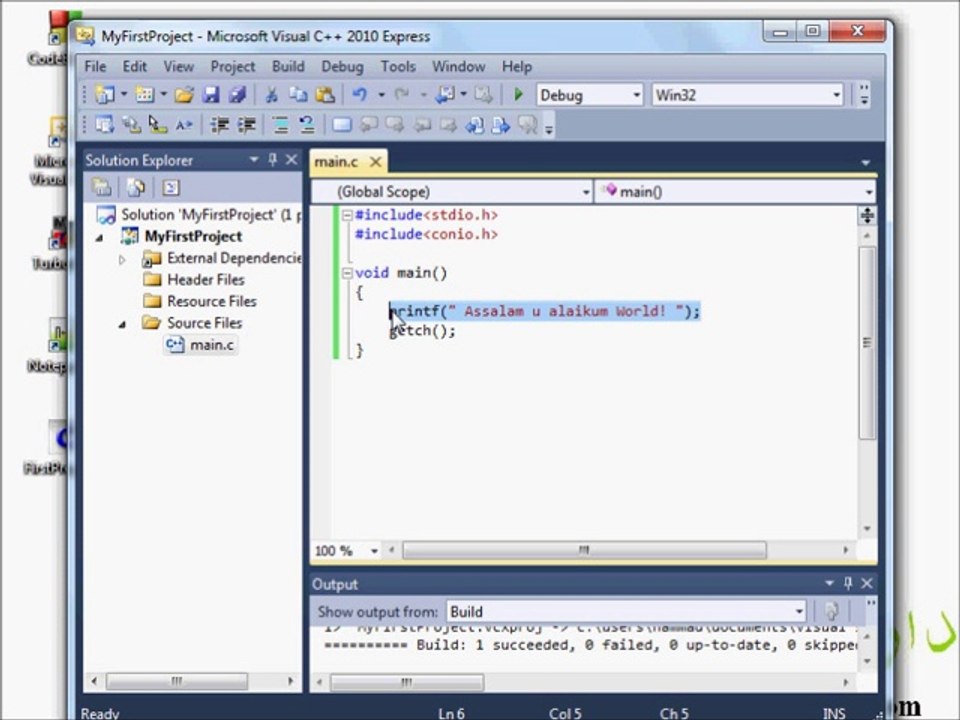The width and height of the screenshot is (960, 720).
Task: Open the main() members dropdown
Action: tap(869, 192)
